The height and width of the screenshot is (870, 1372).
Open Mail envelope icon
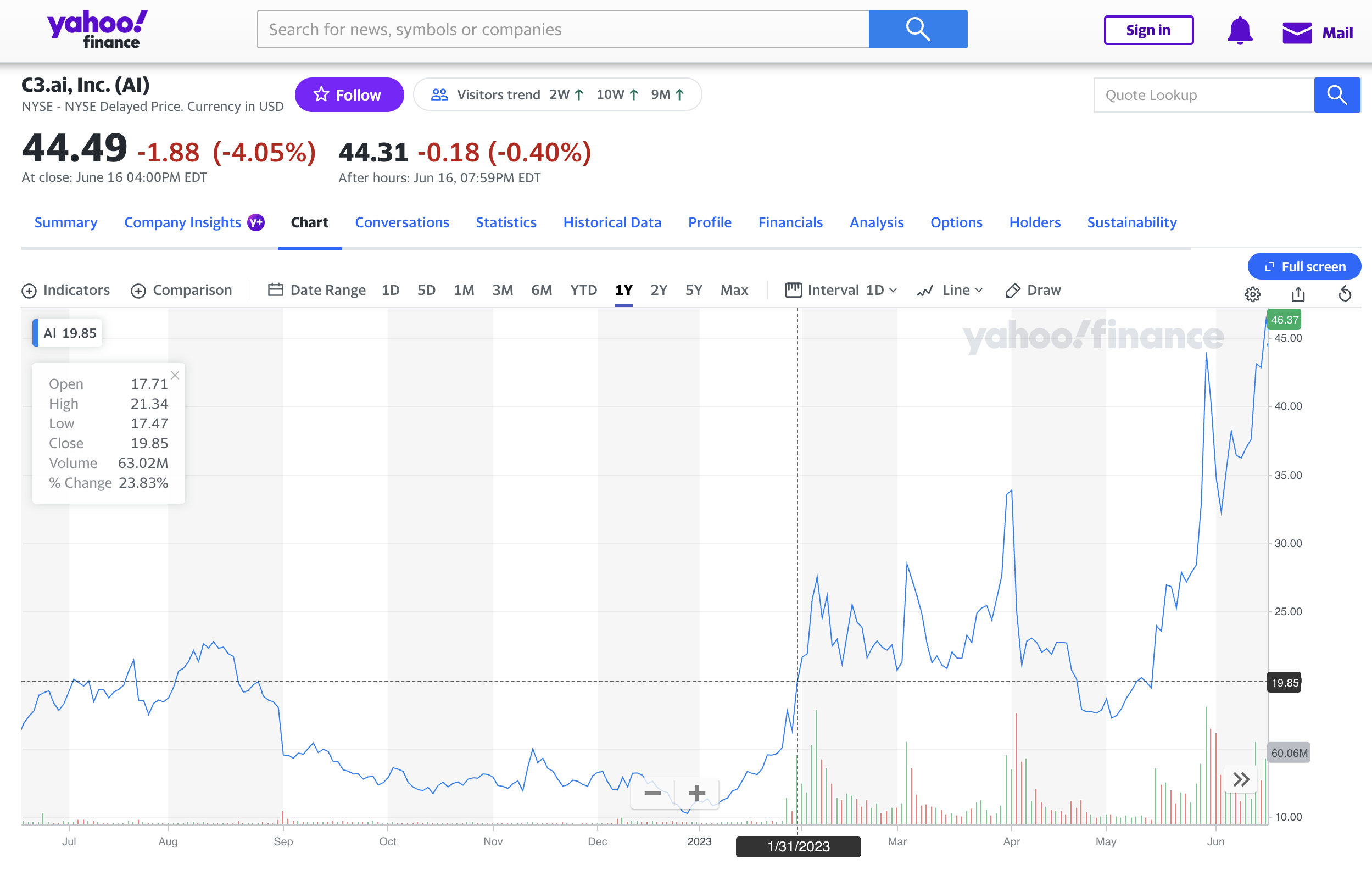click(1296, 32)
